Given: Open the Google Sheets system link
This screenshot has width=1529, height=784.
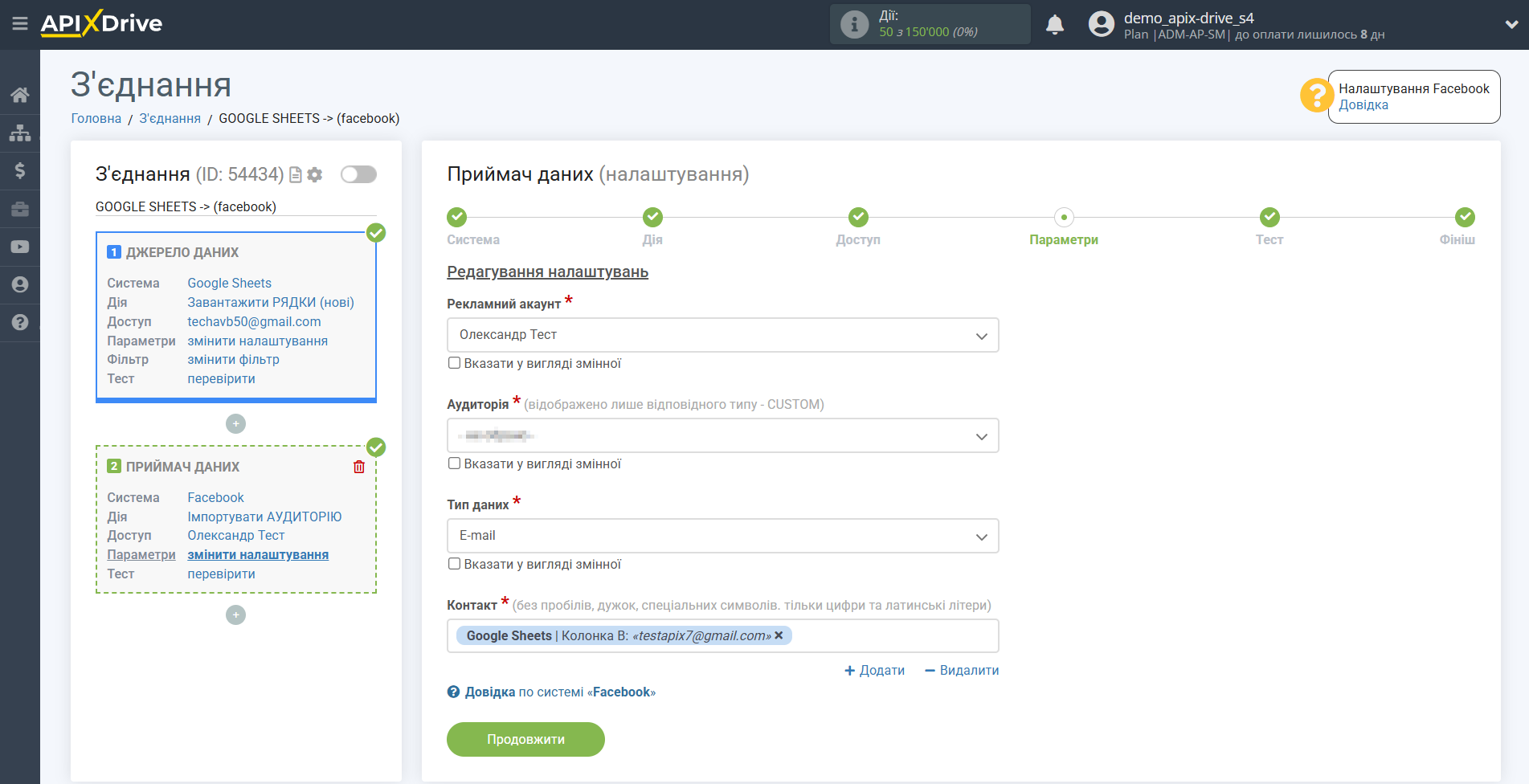Looking at the screenshot, I should pos(229,283).
